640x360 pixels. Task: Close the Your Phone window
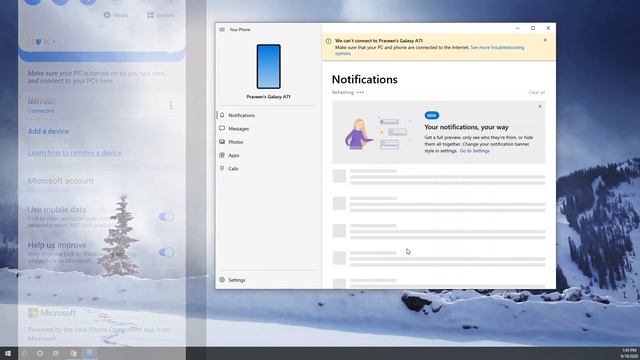[548, 28]
